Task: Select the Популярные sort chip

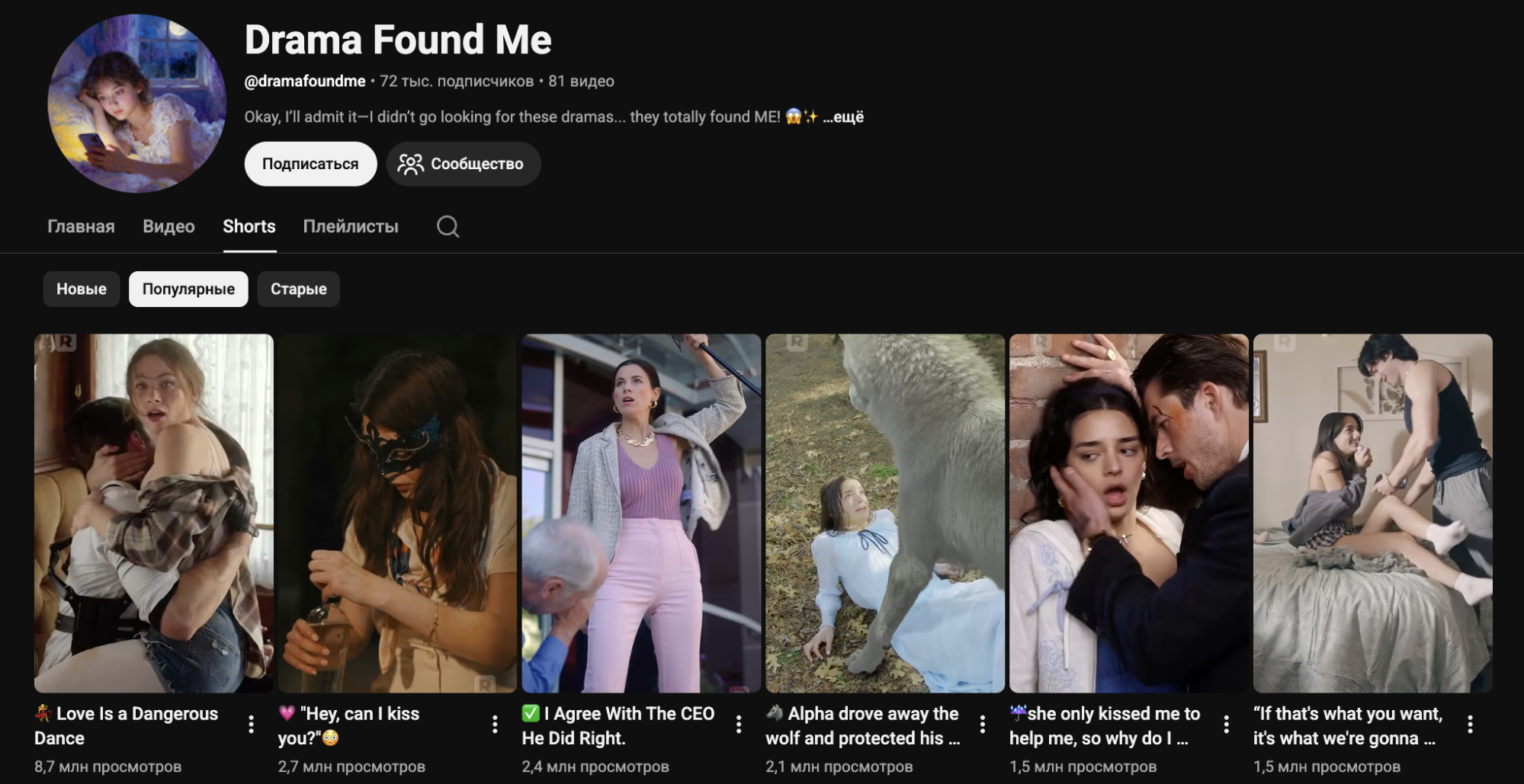Action: coord(188,289)
